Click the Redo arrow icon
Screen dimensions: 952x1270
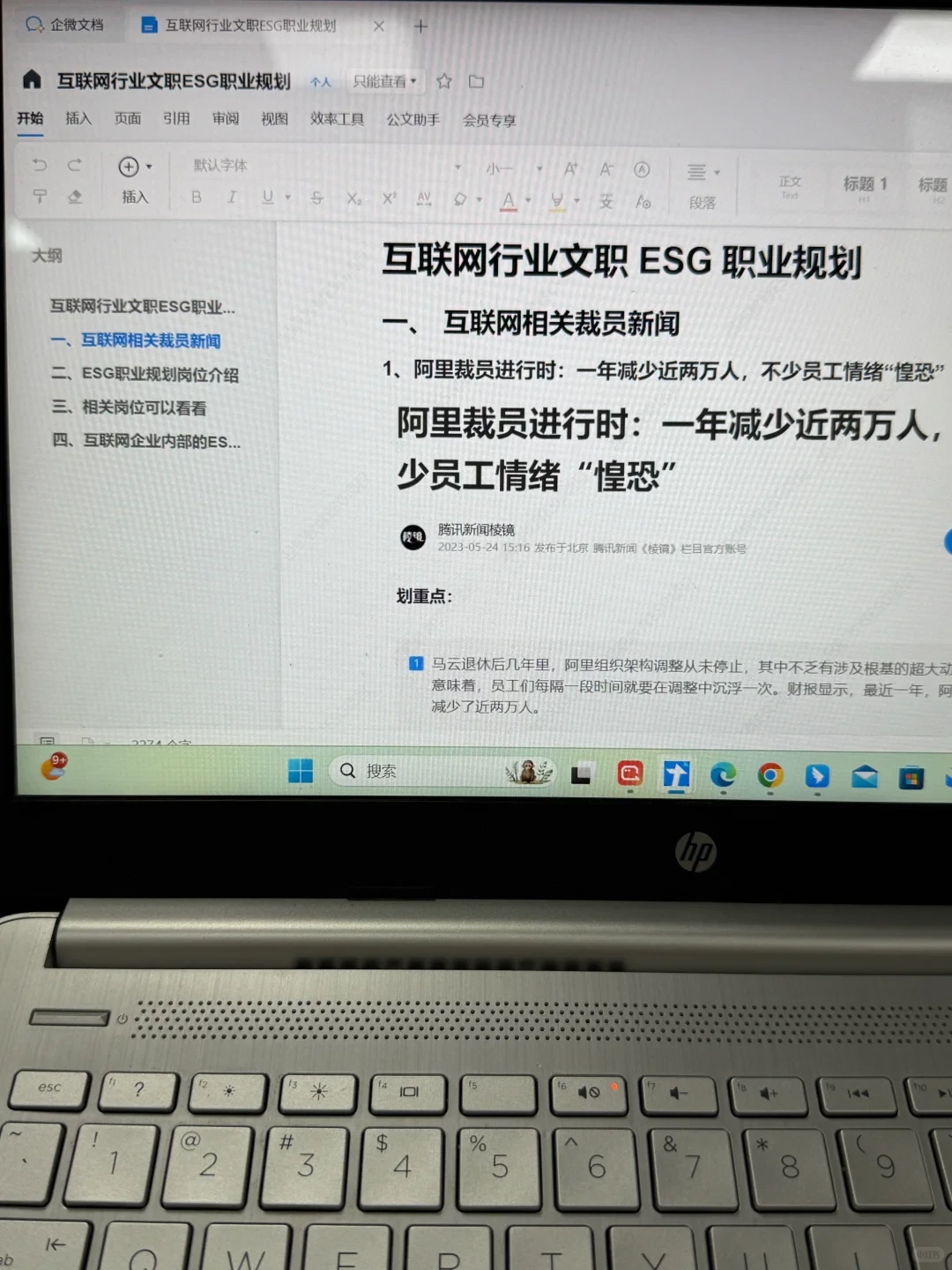coord(75,165)
